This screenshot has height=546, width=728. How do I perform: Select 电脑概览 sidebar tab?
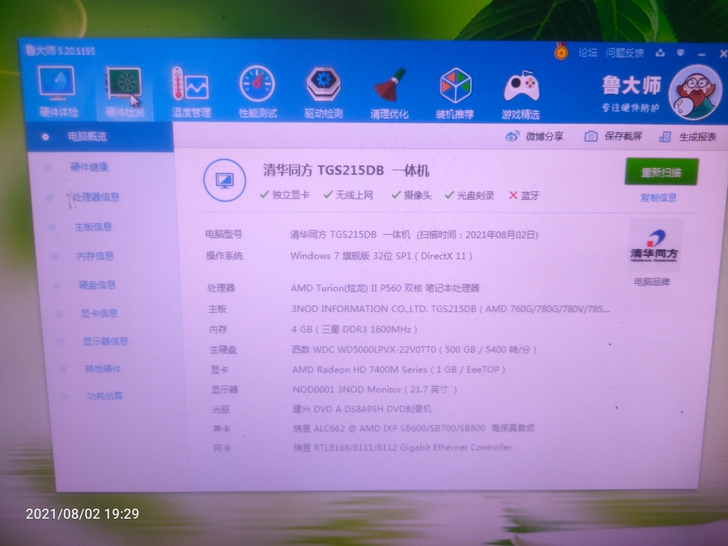click(100, 136)
